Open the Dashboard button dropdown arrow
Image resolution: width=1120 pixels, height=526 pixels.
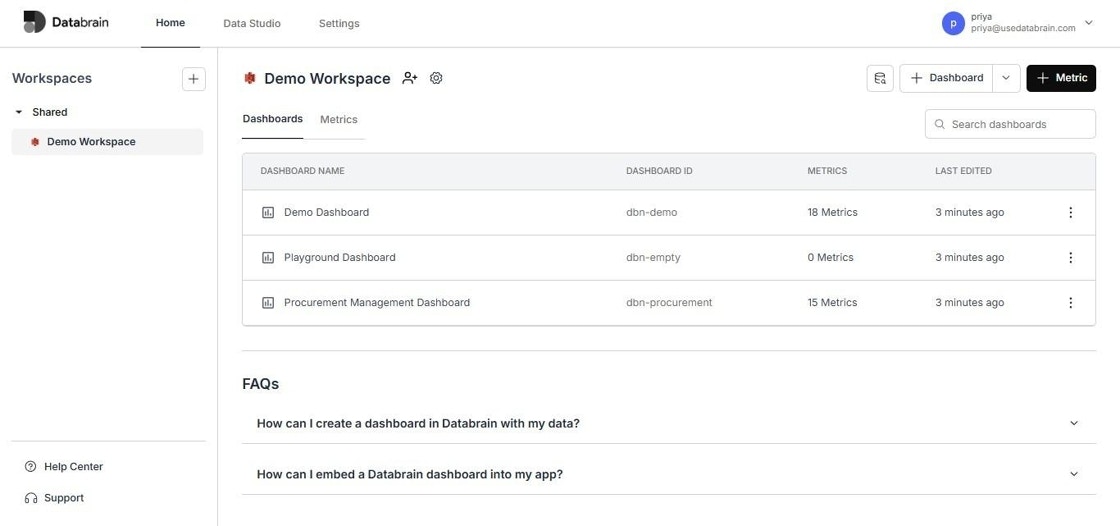pyautogui.click(x=1006, y=78)
